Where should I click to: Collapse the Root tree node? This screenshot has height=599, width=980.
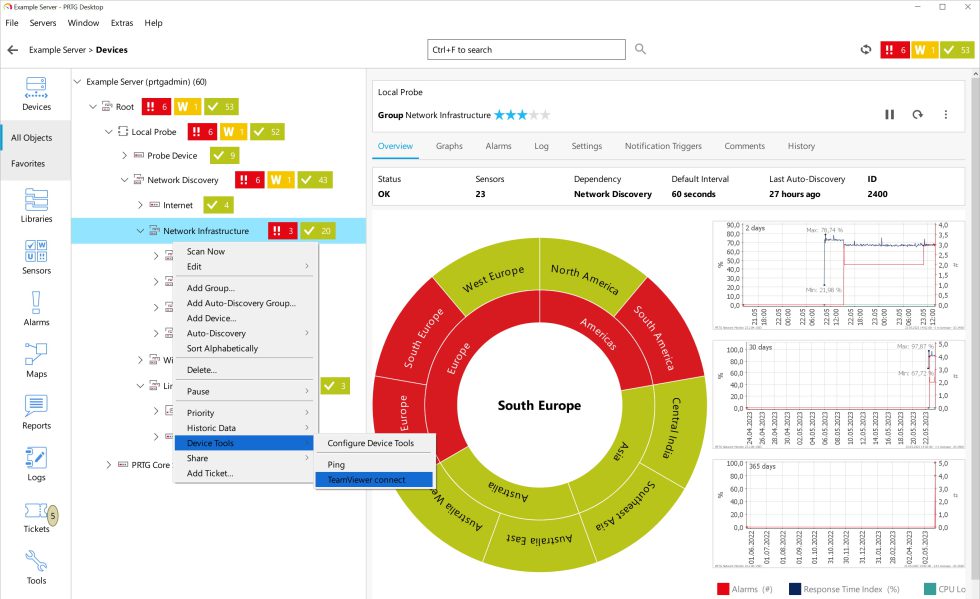tap(93, 106)
